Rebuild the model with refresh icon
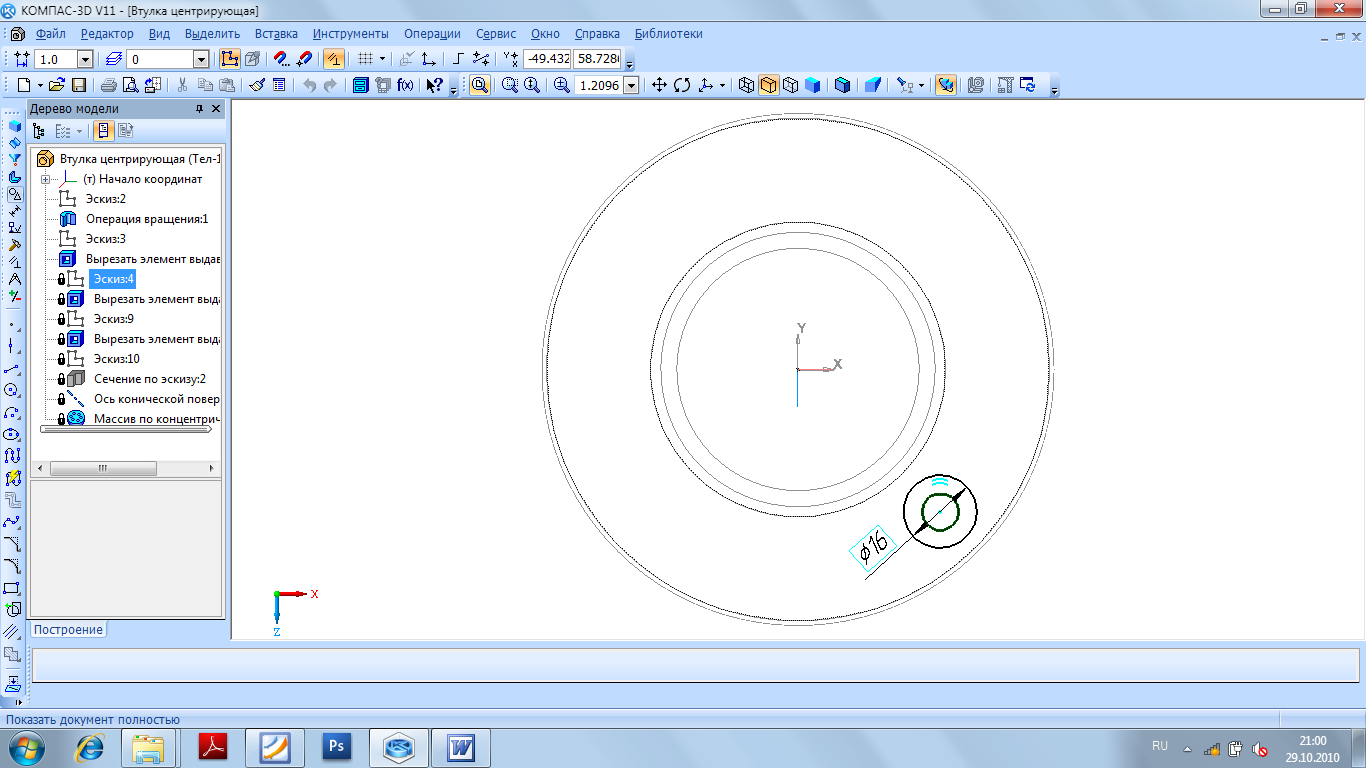This screenshot has width=1366, height=768. (x=1028, y=86)
